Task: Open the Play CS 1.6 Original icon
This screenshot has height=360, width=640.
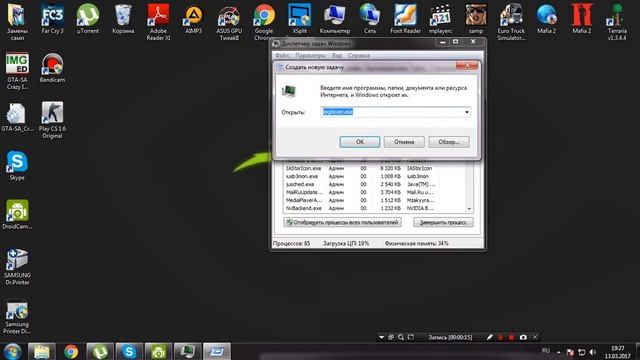Action: [52, 120]
